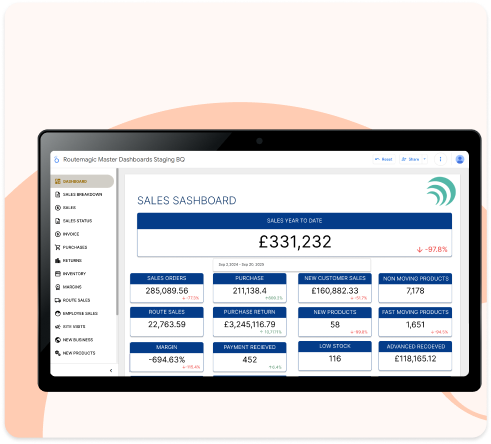Click the Share button

[411, 159]
